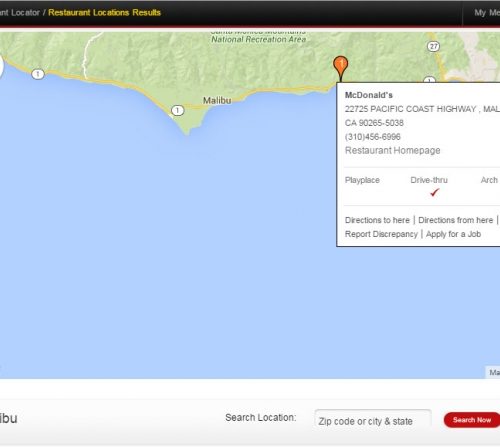Click the orange map pin marker
Viewport: 500px width, 447px height.
coord(341,68)
